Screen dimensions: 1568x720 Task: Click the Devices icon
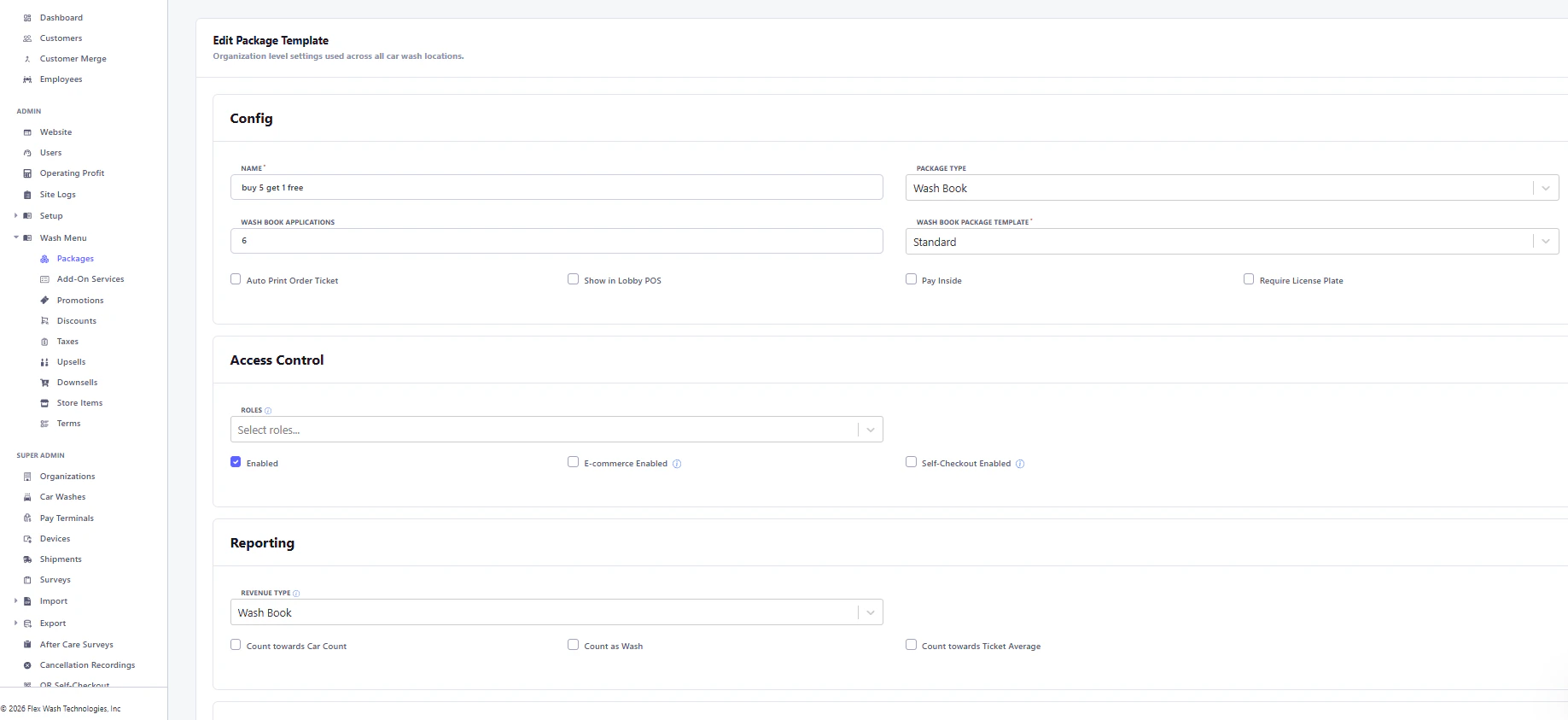pyautogui.click(x=27, y=539)
